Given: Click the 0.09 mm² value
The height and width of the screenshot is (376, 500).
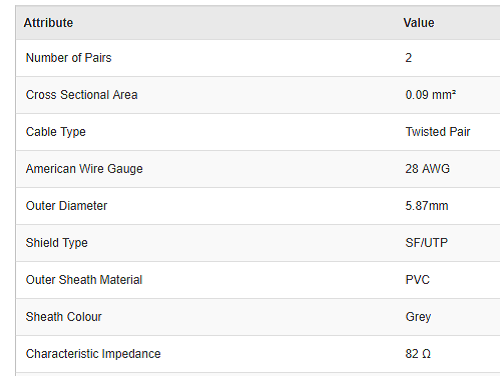Looking at the screenshot, I should pyautogui.click(x=430, y=95).
